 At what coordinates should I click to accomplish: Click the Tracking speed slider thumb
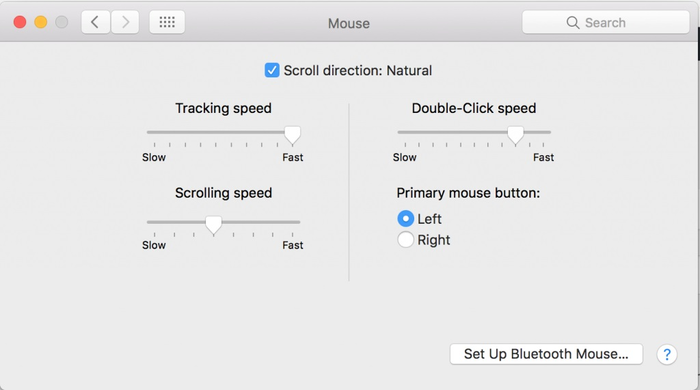click(x=292, y=135)
